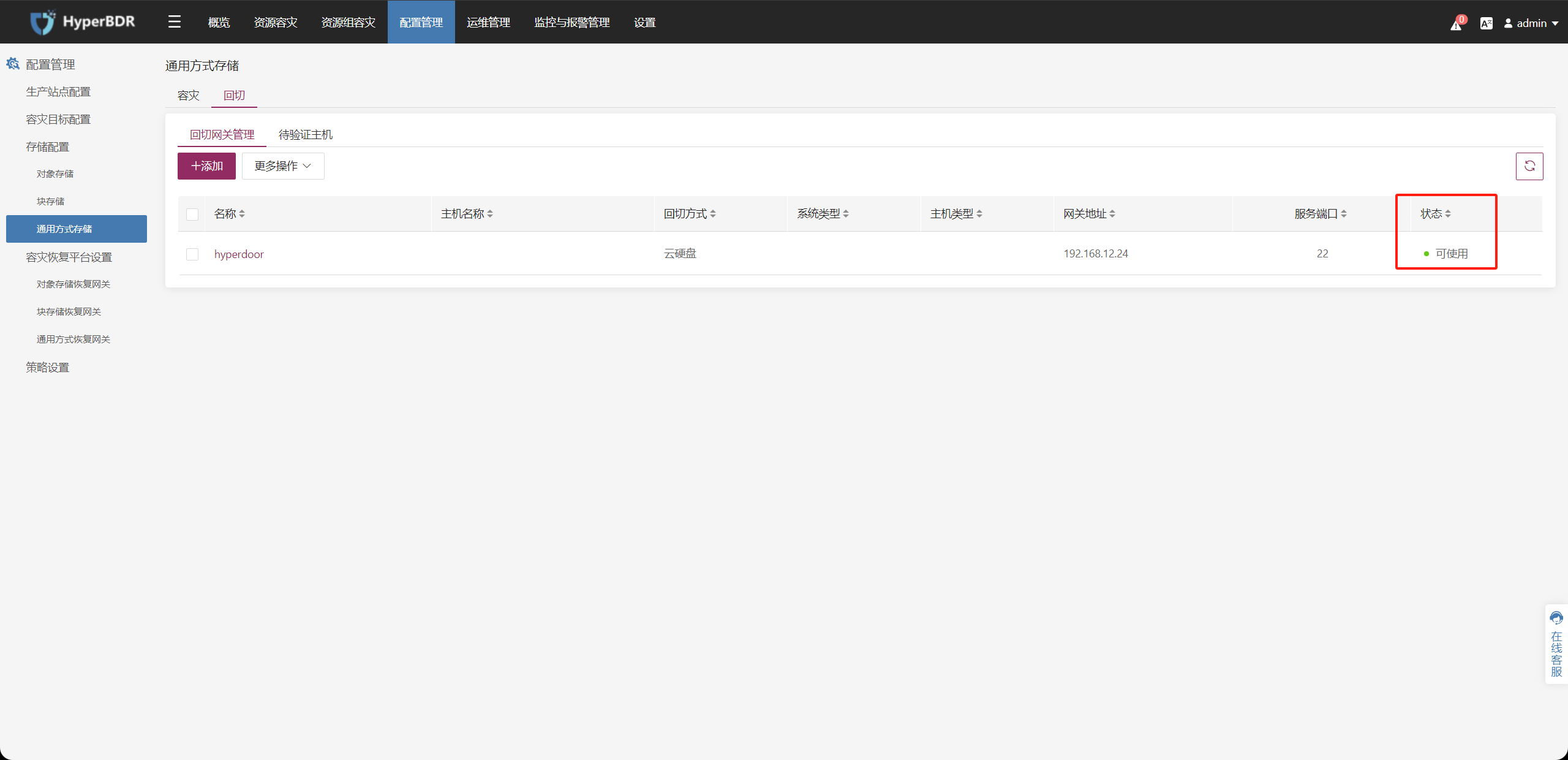Open the admin user dropdown
This screenshot has width=1568, height=760.
click(x=1531, y=23)
